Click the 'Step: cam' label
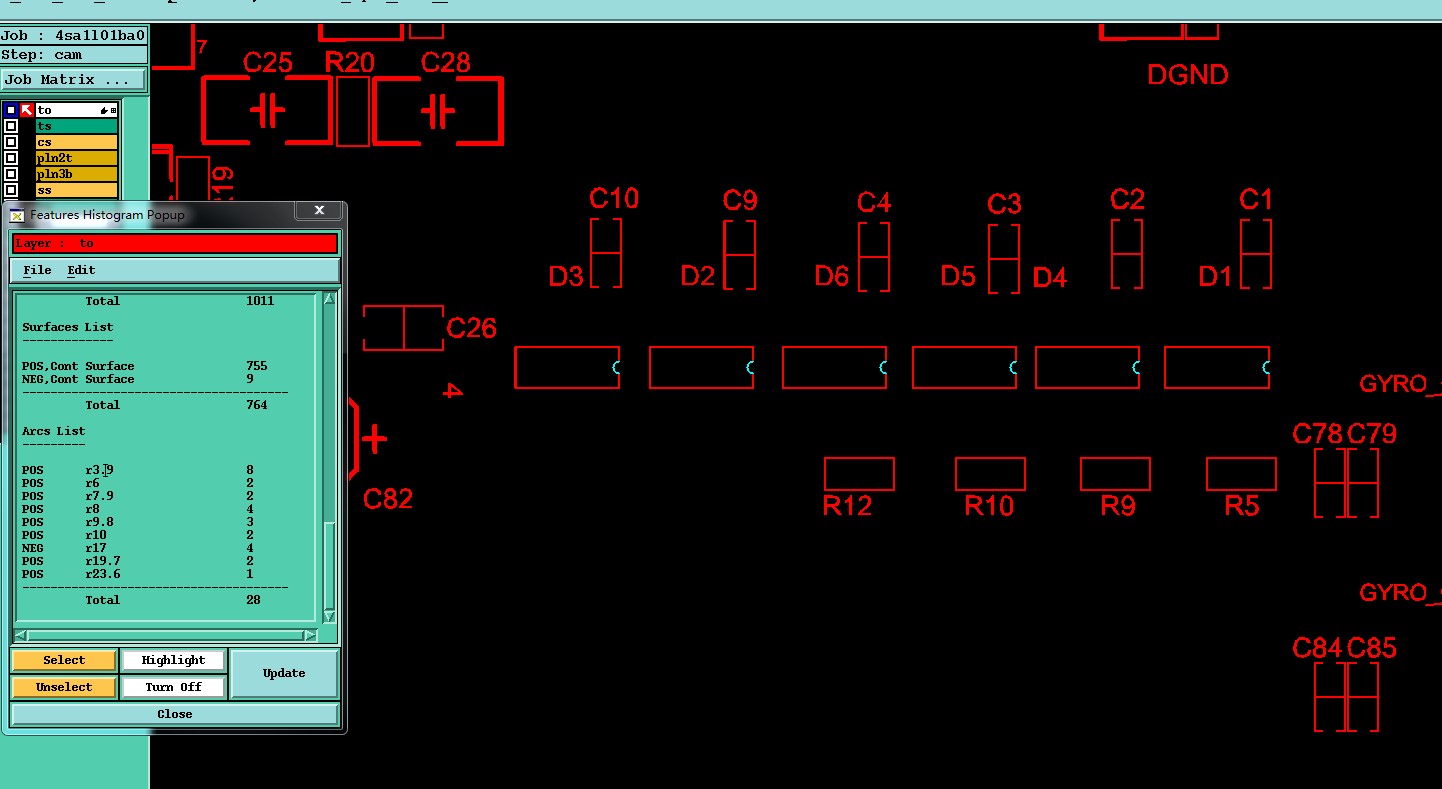This screenshot has width=1442, height=789. pyautogui.click(x=73, y=55)
